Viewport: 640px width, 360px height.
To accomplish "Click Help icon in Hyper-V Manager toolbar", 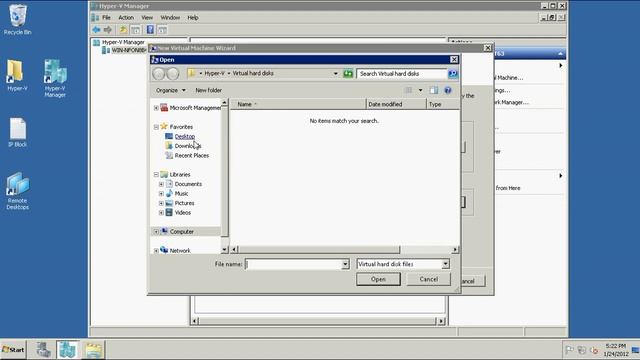I will [x=150, y=30].
